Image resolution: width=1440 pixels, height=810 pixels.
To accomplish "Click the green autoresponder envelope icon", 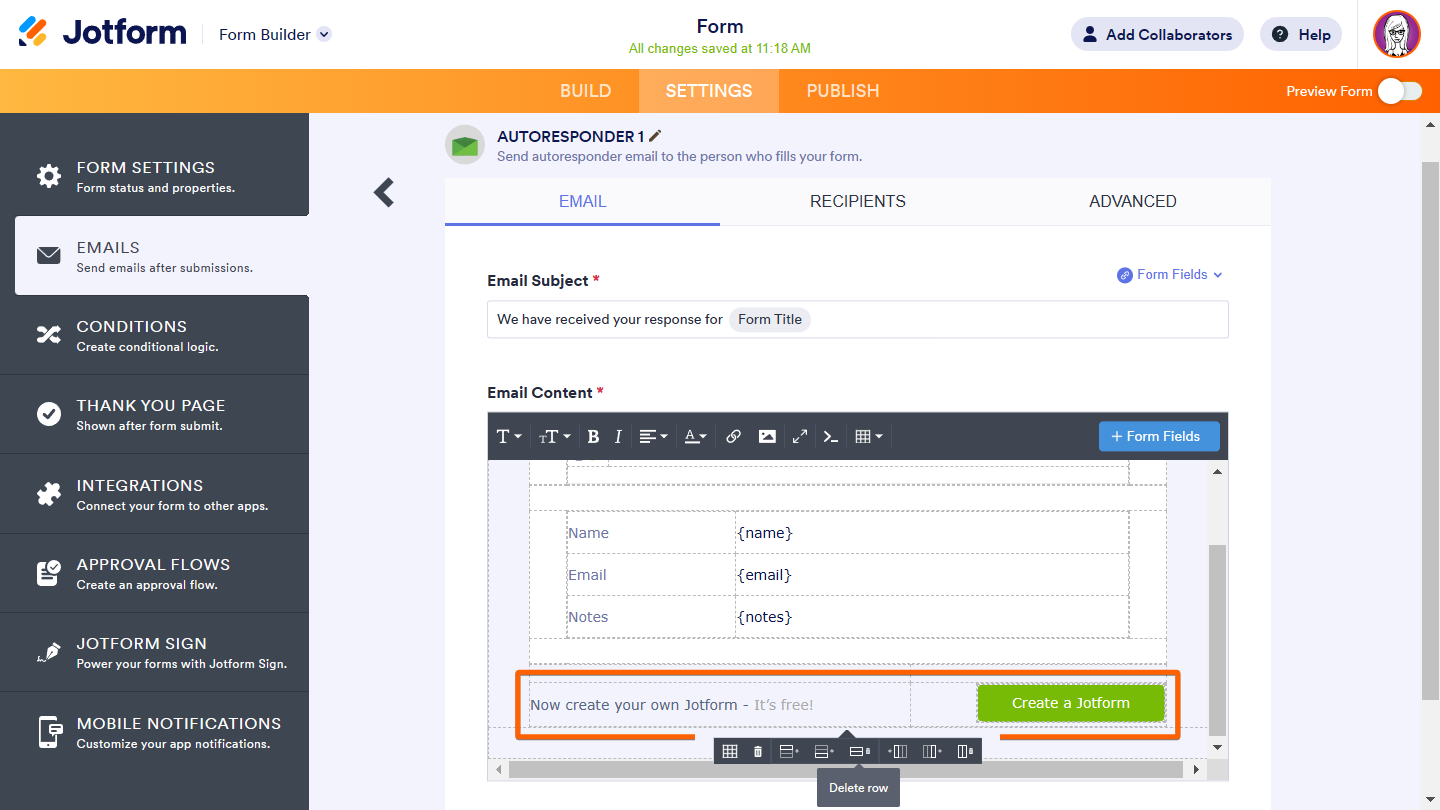I will 464,145.
